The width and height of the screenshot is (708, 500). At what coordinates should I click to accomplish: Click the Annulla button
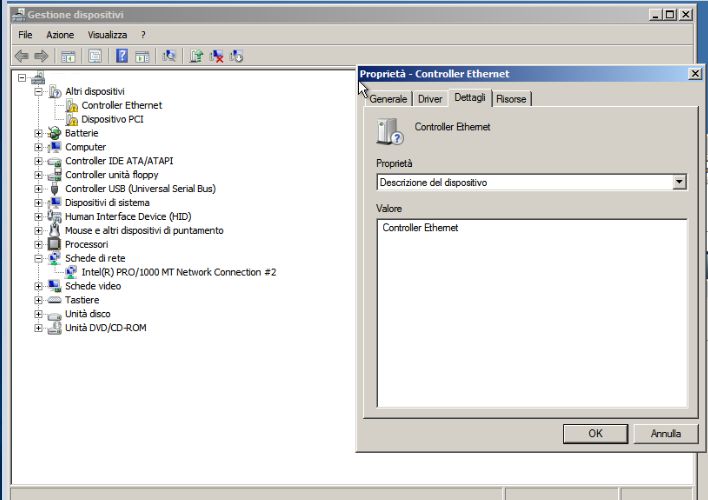[665, 434]
